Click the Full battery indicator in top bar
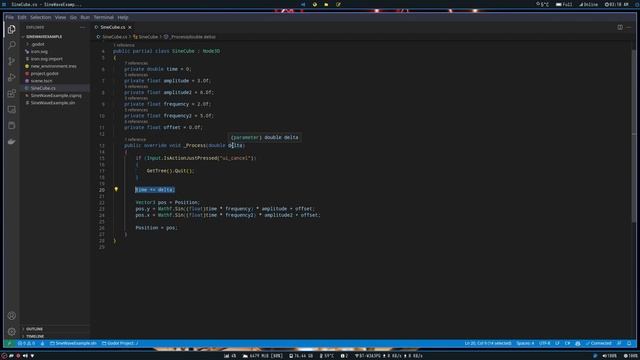The width and height of the screenshot is (640, 360). [x=564, y=4]
